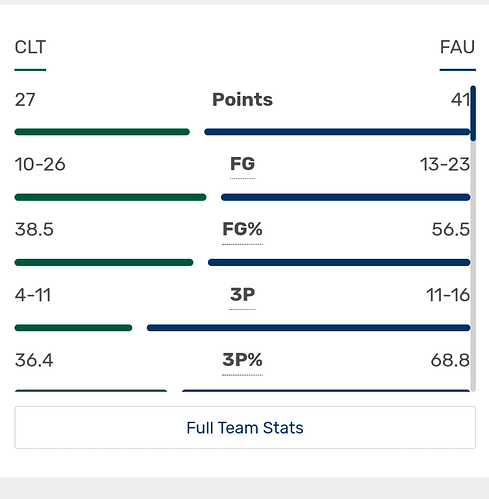489x499 pixels.
Task: Click the FG% stat abbreviation label
Action: coord(242,229)
